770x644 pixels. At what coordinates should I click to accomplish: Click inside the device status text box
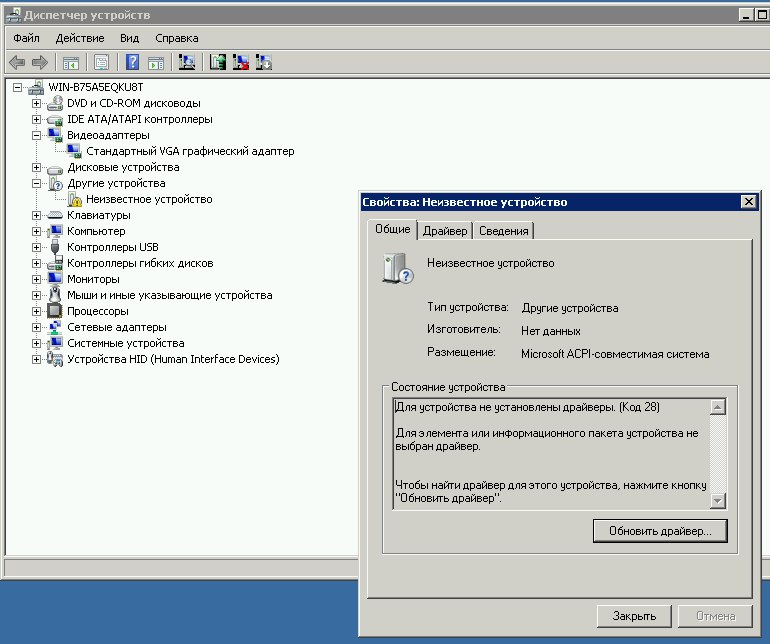(x=551, y=453)
